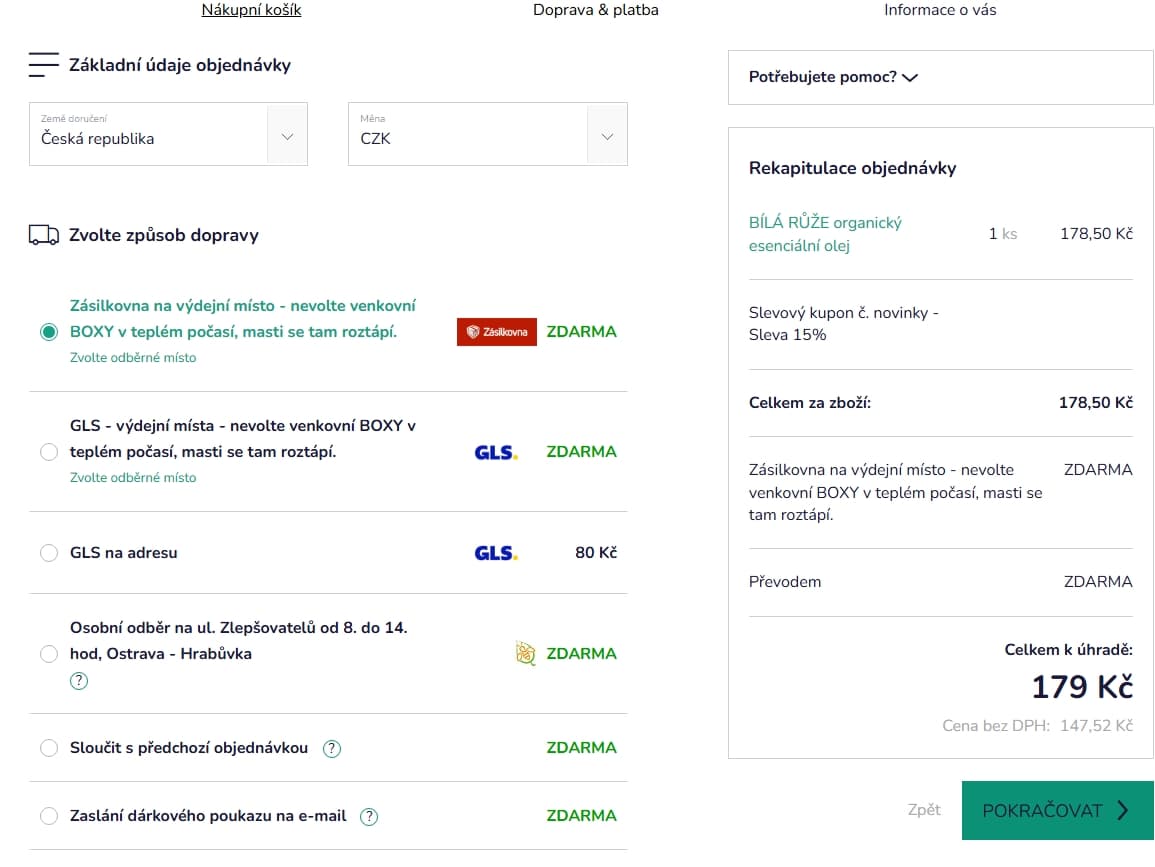Select Sloučit s předchozí objednávkou option
The height and width of the screenshot is (867, 1155).
pyautogui.click(x=49, y=748)
